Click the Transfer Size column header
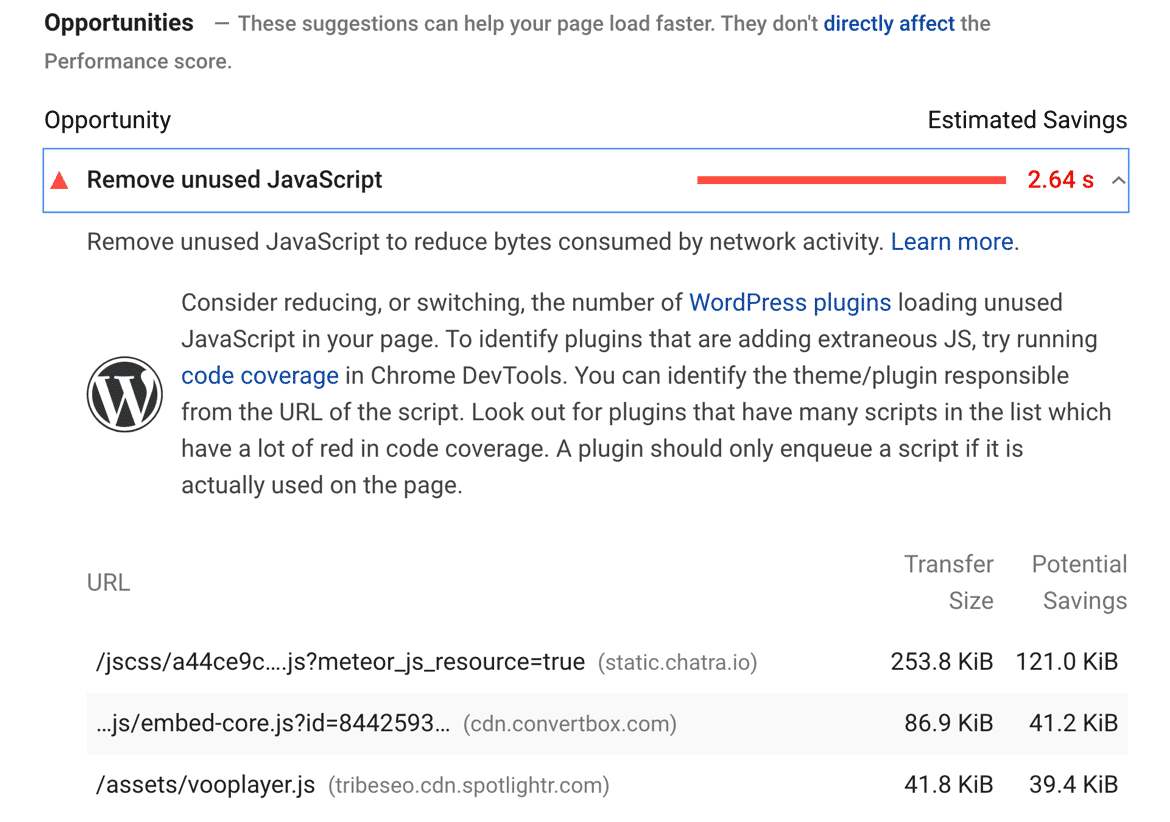 click(948, 582)
